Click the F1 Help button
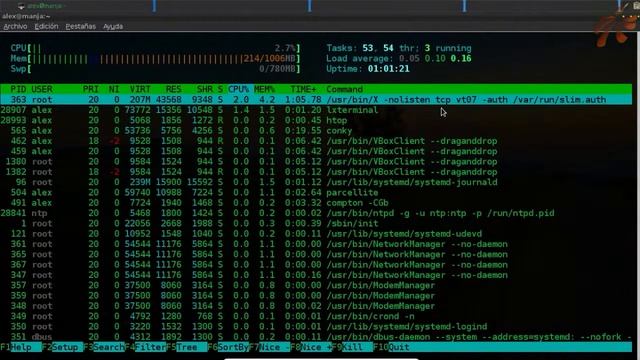640x360 pixels. (x=21, y=347)
